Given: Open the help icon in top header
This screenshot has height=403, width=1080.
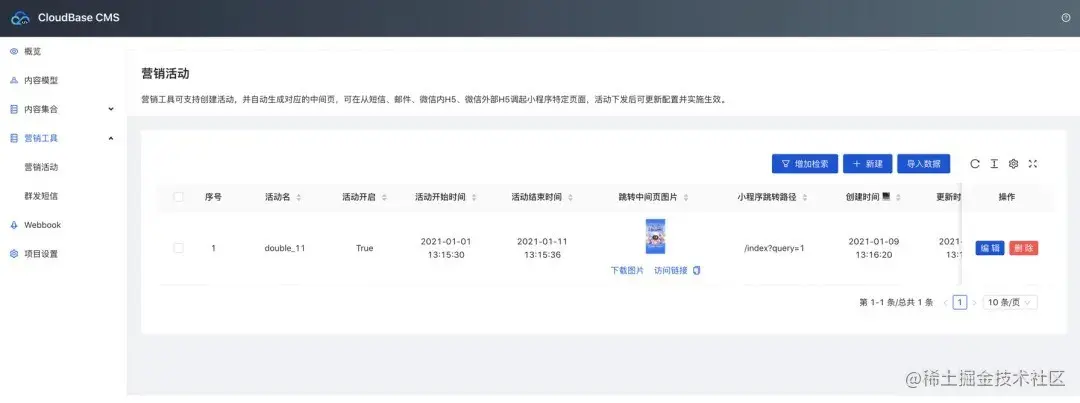Looking at the screenshot, I should coord(1066,18).
